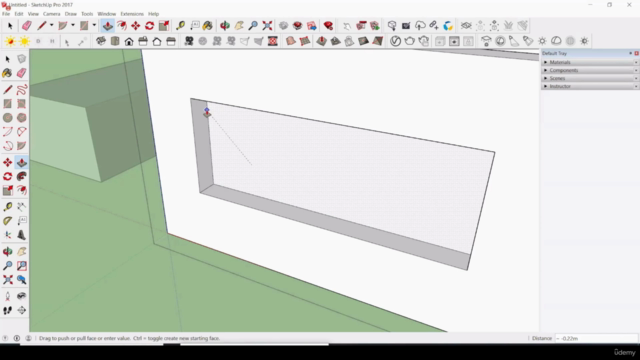Select the Freehand tool in left toolbar

tap(22, 90)
